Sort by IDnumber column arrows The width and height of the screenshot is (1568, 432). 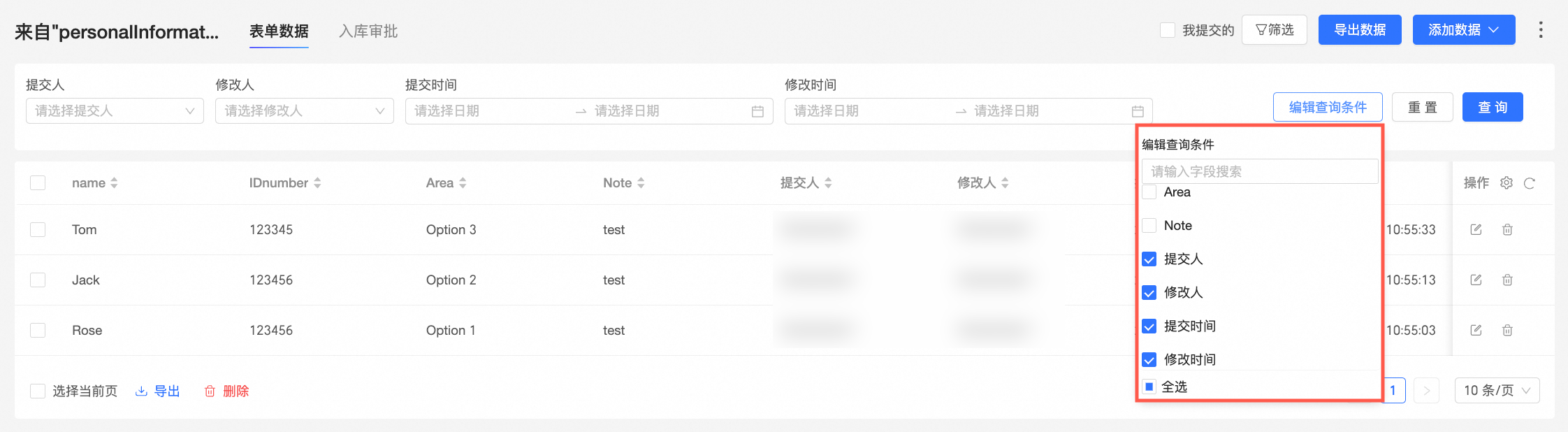point(317,182)
